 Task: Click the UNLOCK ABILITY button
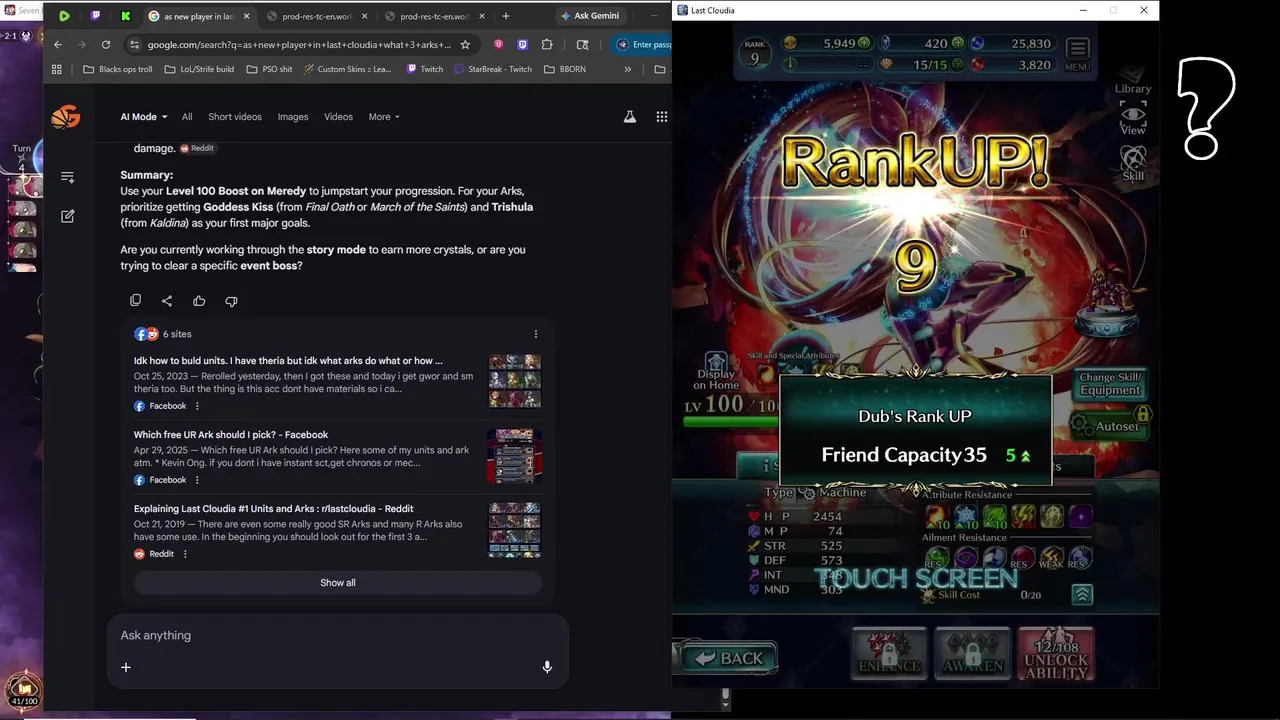1055,653
